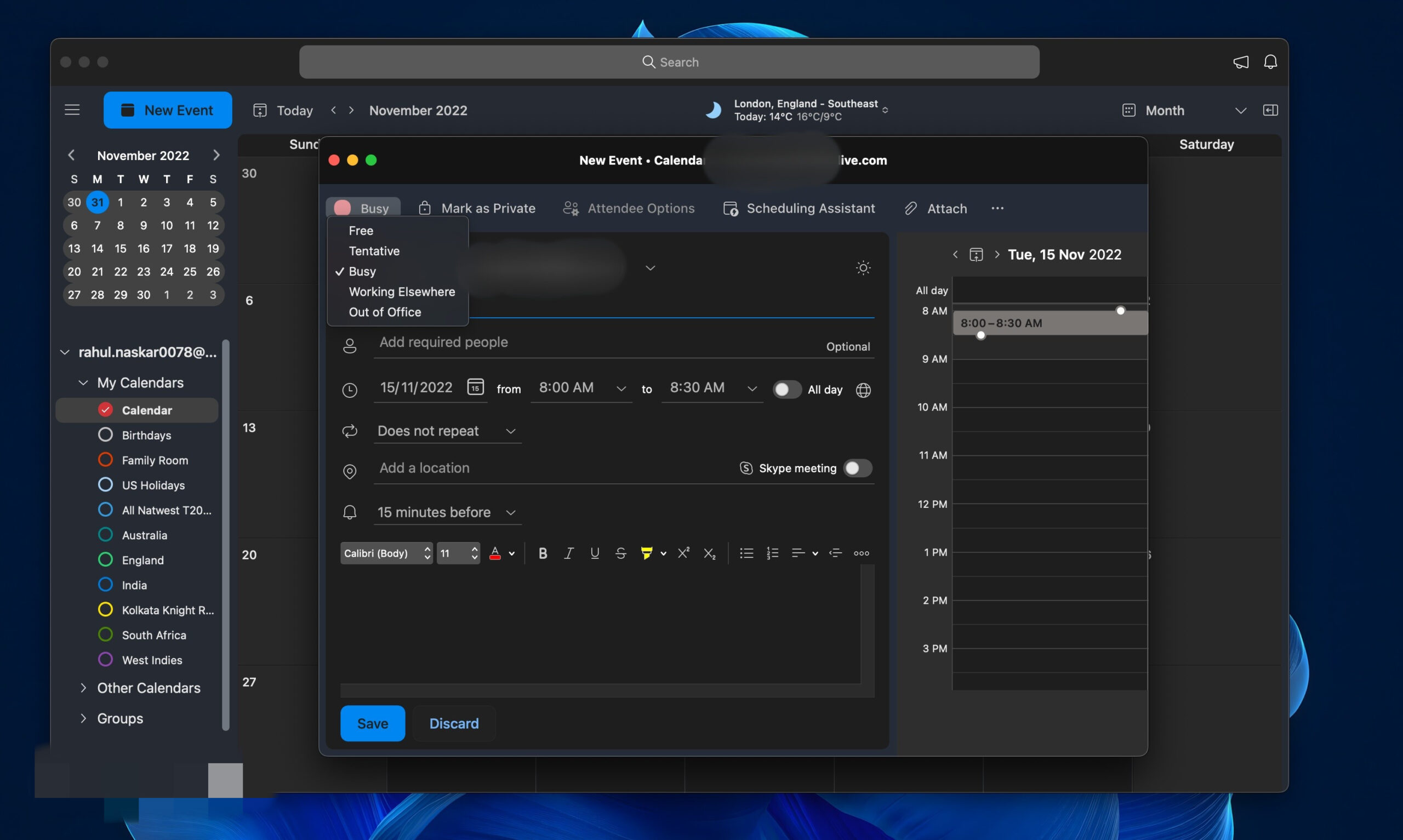Enable the England calendar
The image size is (1403, 840).
pos(105,559)
